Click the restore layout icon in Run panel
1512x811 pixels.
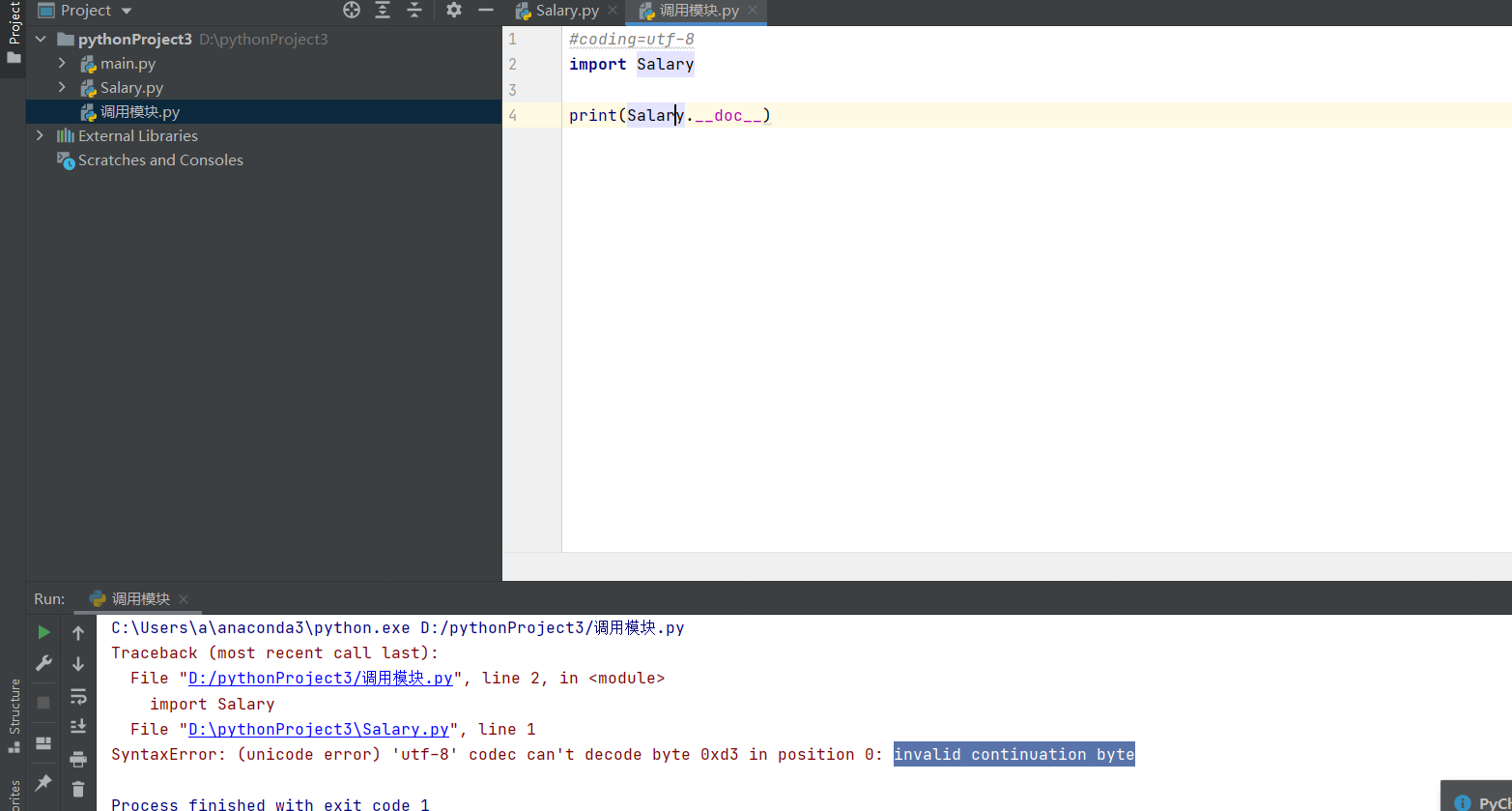tap(43, 743)
